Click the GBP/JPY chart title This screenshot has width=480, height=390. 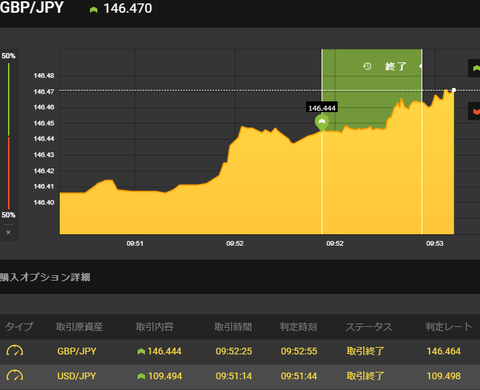[x=32, y=7]
